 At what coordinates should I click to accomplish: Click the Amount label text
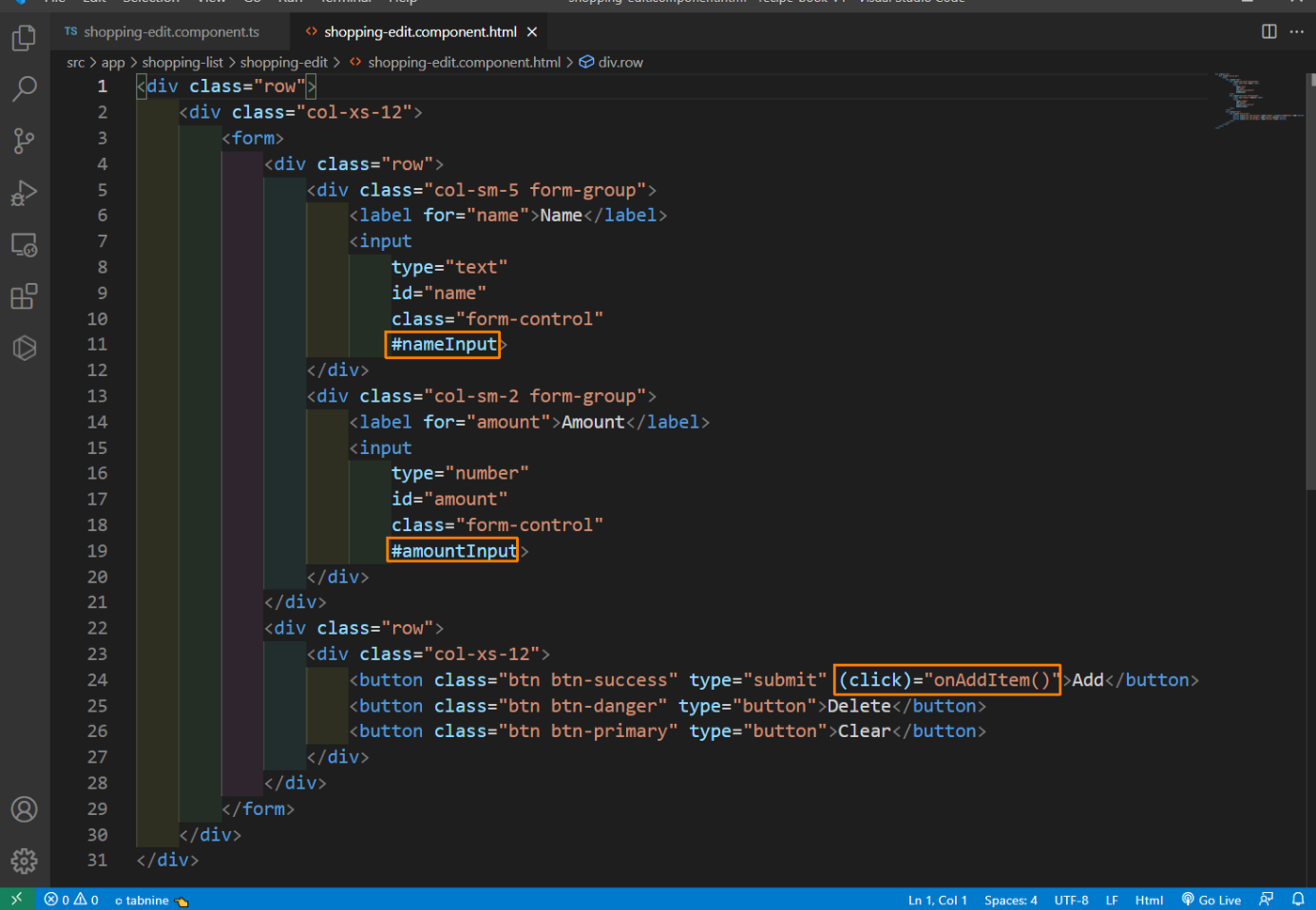click(x=593, y=422)
